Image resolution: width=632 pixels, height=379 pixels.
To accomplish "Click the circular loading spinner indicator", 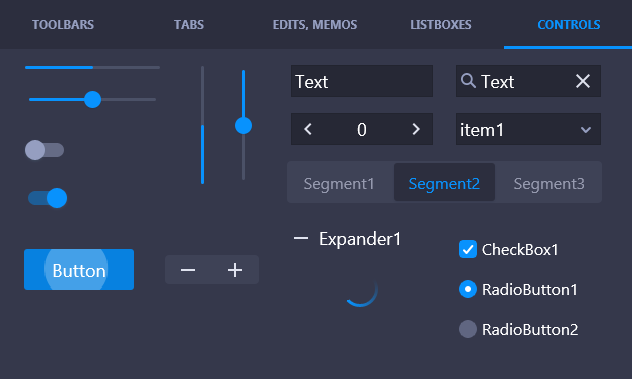I will [x=360, y=290].
